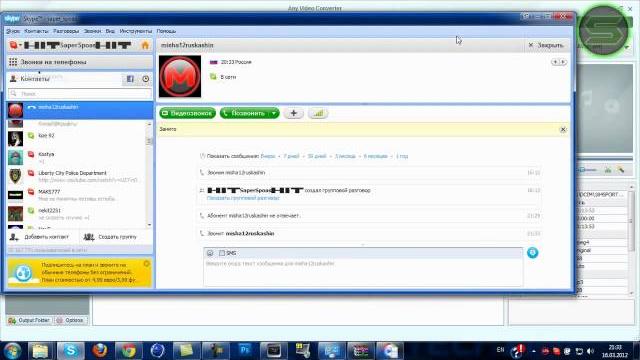Click the plus button to add people

pyautogui.click(x=293, y=113)
